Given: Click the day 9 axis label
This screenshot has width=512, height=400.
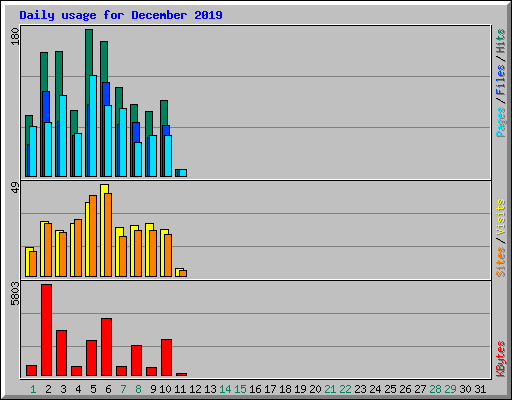Looking at the screenshot, I should pos(153,389).
